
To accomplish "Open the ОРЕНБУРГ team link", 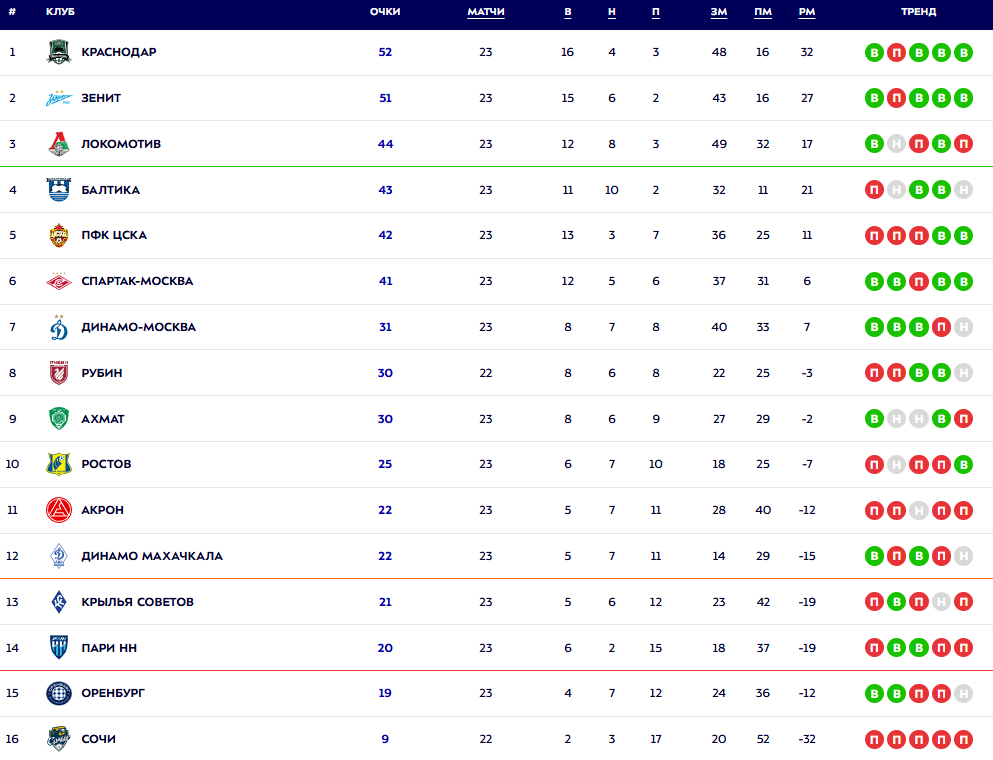I will [113, 693].
